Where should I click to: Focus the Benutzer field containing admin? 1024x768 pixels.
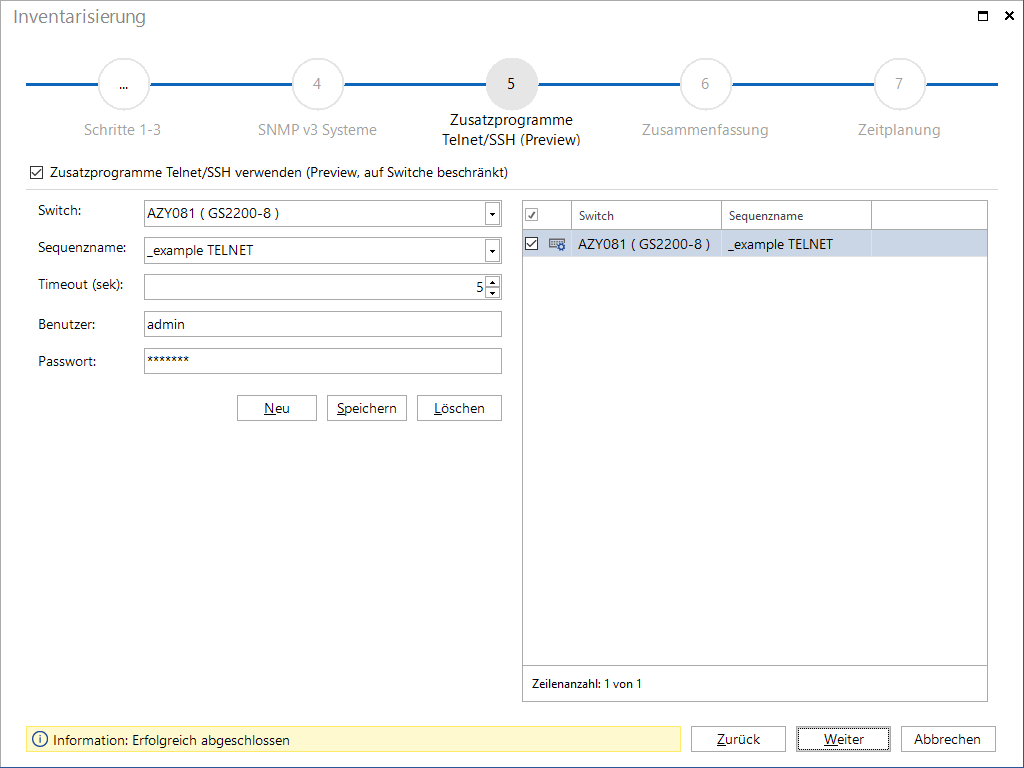point(323,324)
